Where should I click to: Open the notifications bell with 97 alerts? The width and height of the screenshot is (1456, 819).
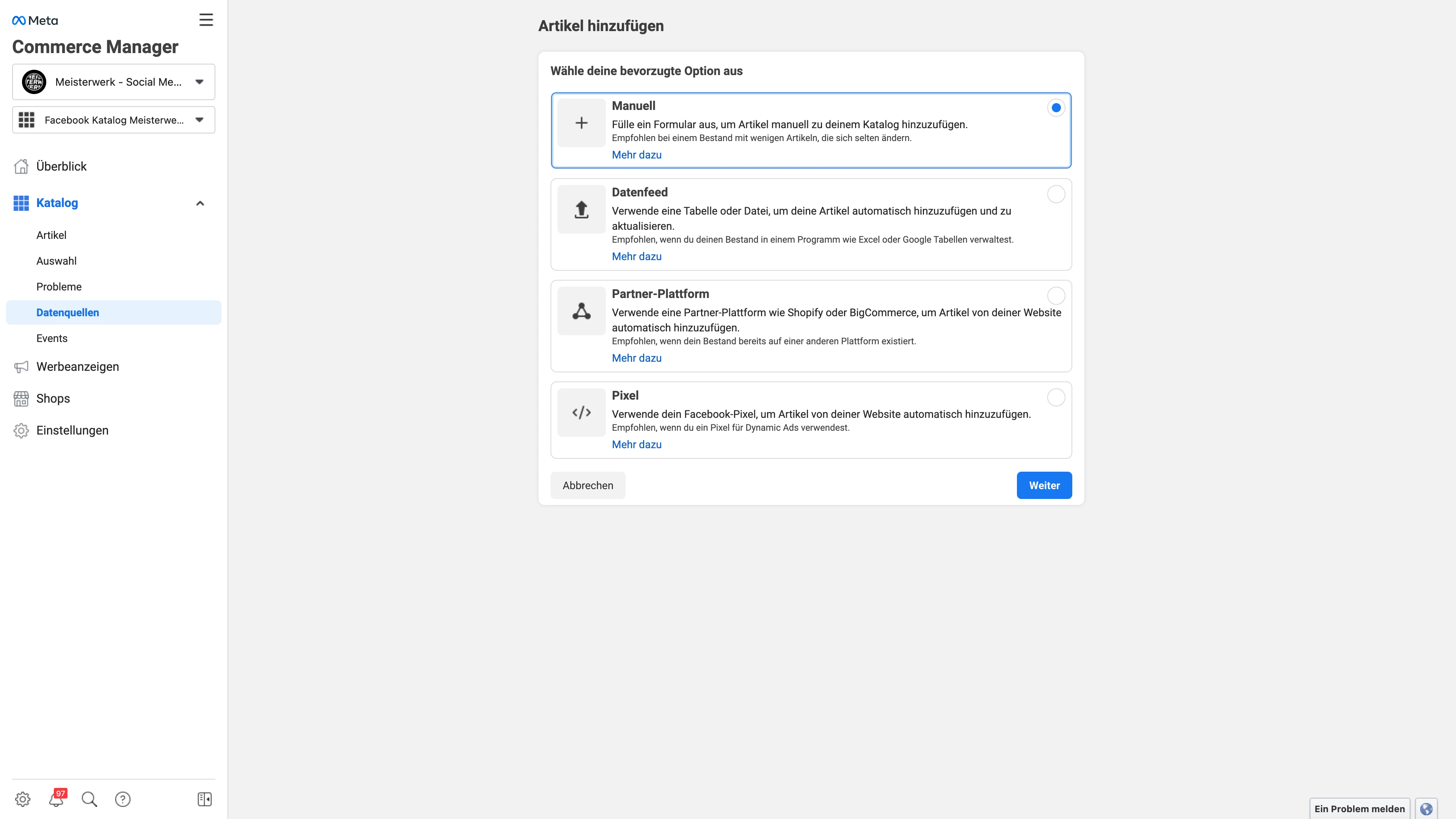point(56,799)
